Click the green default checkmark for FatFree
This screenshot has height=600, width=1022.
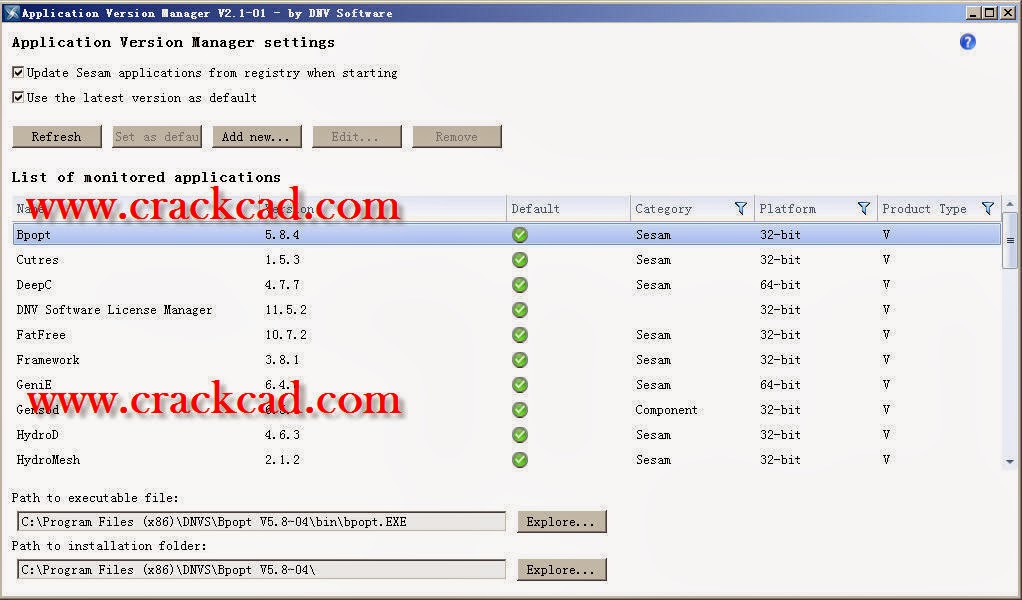point(519,335)
